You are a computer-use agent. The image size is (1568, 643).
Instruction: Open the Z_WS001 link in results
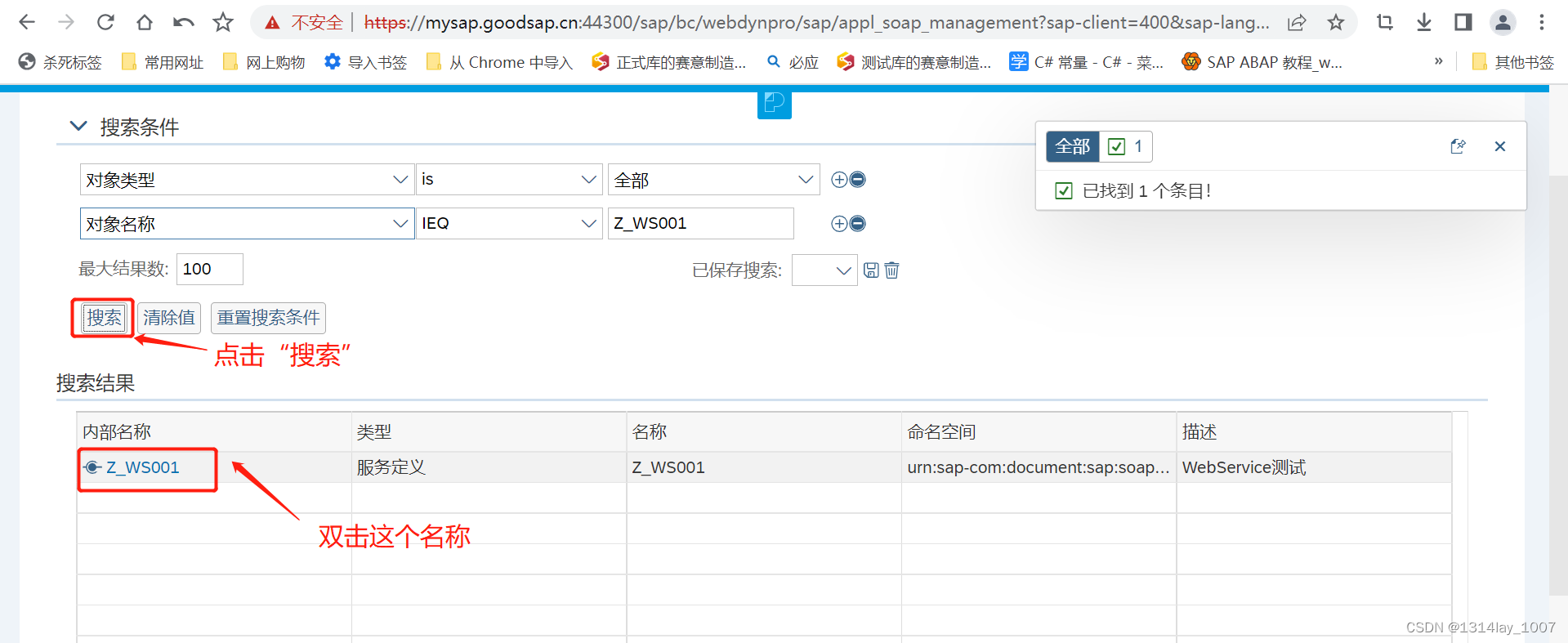142,467
